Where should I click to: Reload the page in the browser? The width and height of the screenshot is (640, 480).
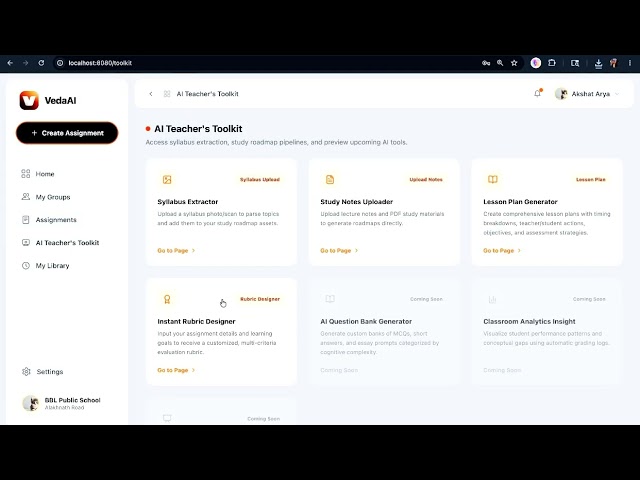pos(41,63)
